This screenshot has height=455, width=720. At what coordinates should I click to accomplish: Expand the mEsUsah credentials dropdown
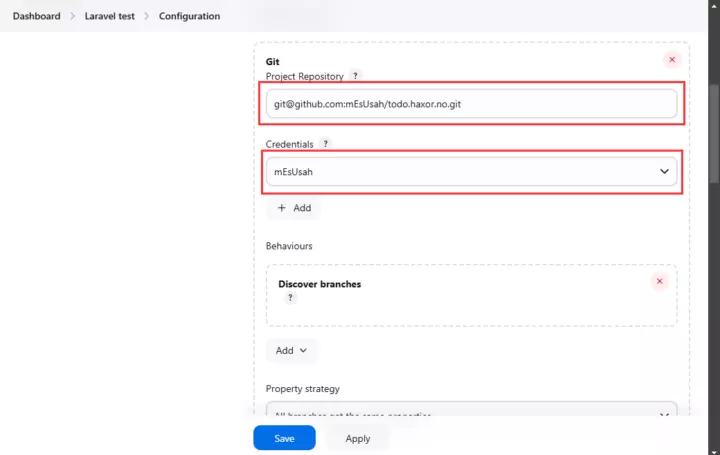[471, 172]
